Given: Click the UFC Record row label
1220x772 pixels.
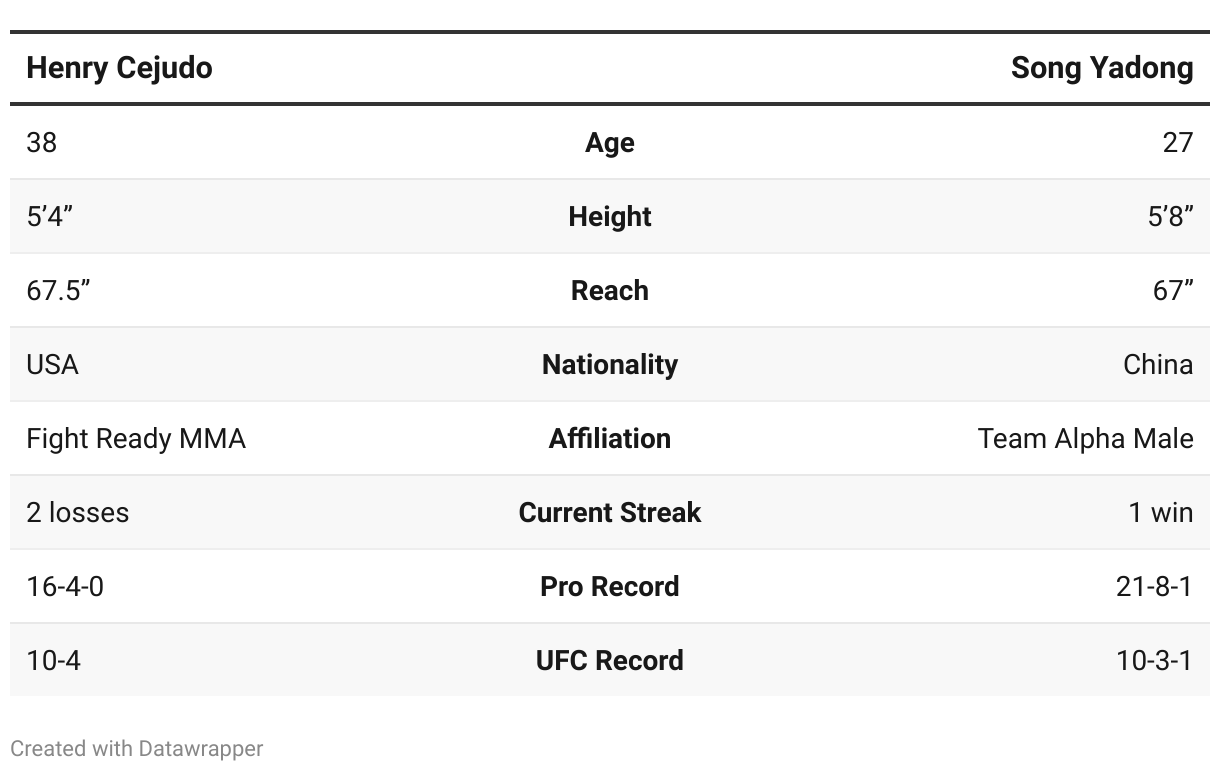Looking at the screenshot, I should [x=609, y=661].
